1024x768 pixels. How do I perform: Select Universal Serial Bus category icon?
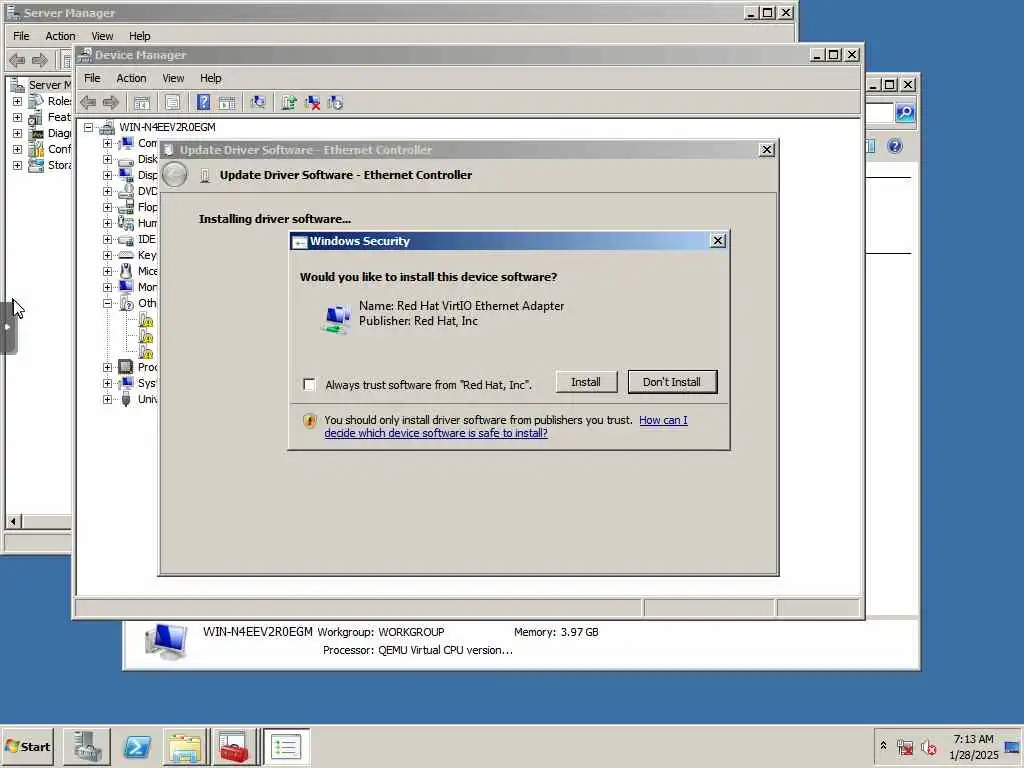[126, 399]
